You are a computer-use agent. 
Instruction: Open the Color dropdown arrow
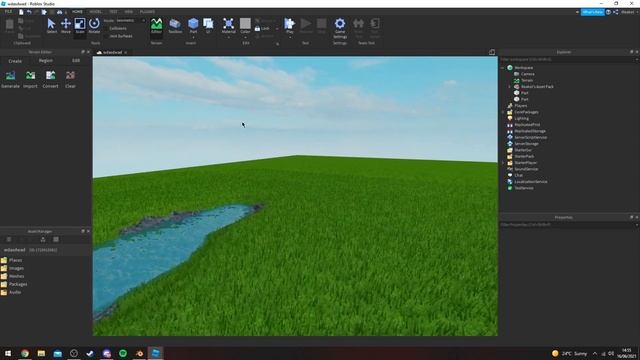coord(245,37)
